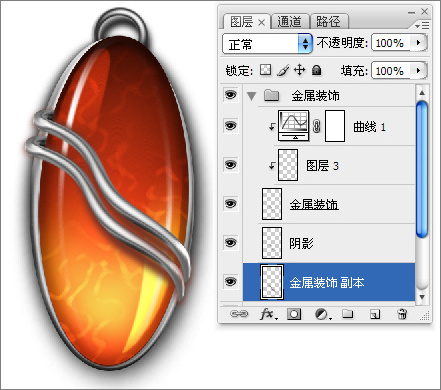Open the fx layer style menu
Image resolution: width=441 pixels, height=390 pixels.
point(268,314)
